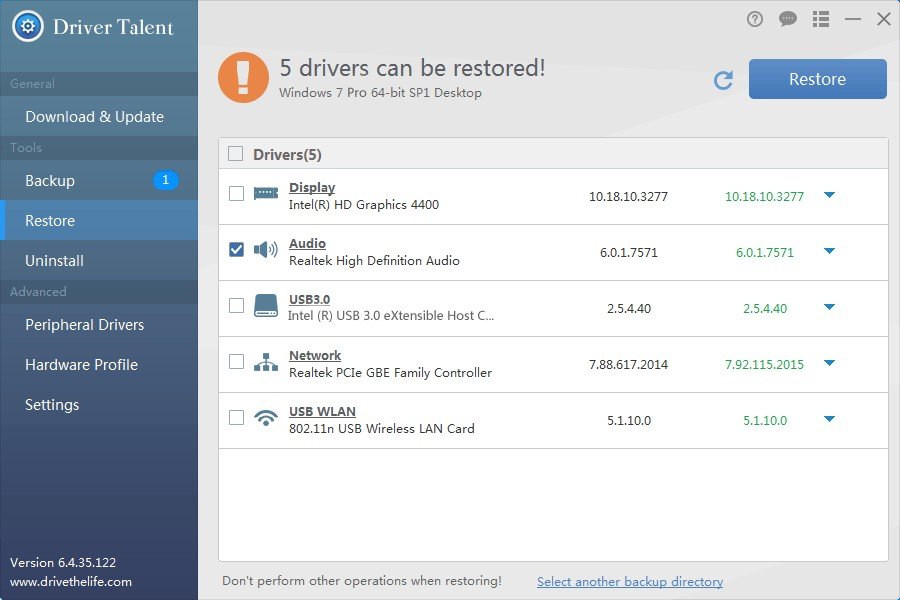This screenshot has width=900, height=600.
Task: Open the Network driver link
Action: pyautogui.click(x=315, y=355)
